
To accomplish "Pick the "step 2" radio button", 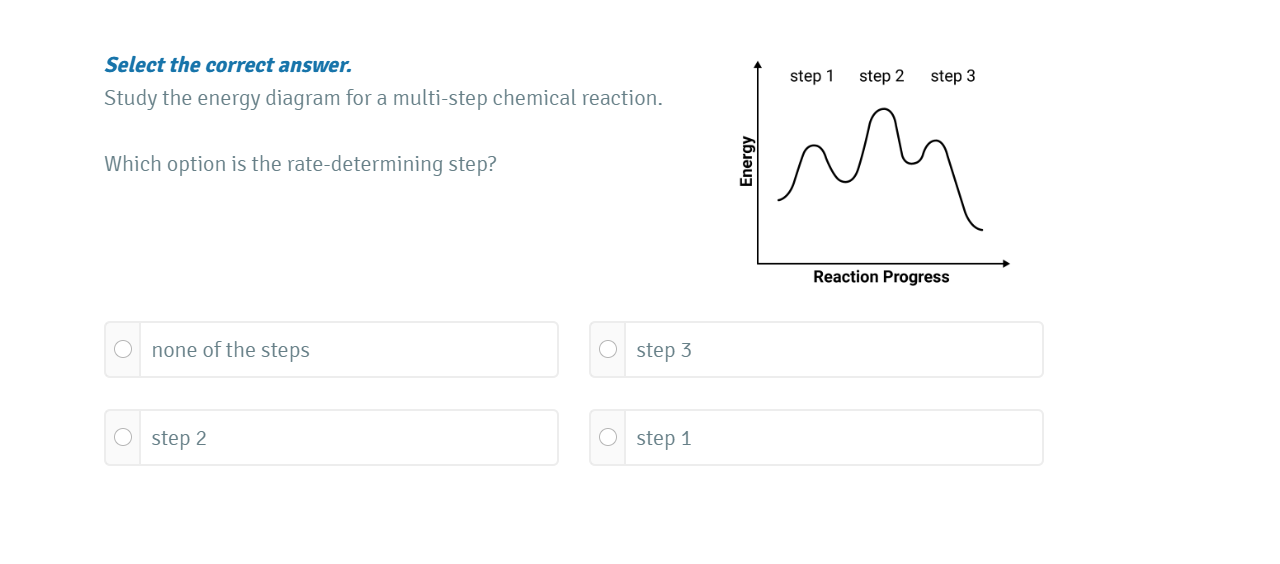I will click(123, 437).
